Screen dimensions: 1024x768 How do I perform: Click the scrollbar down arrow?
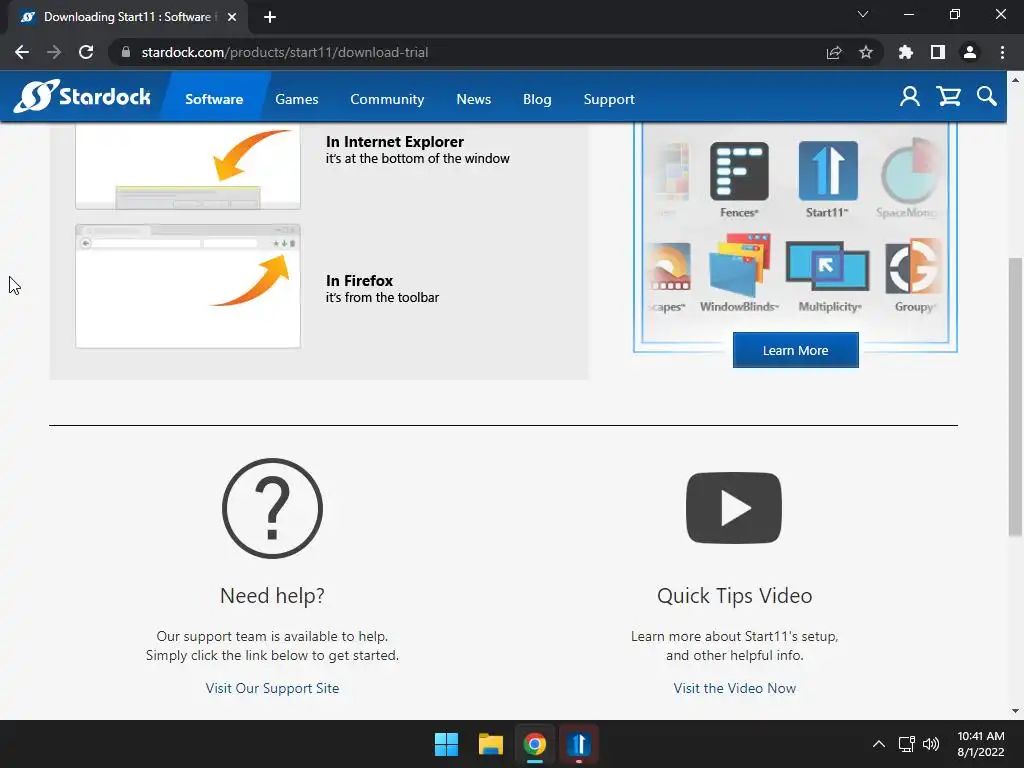[x=1015, y=711]
